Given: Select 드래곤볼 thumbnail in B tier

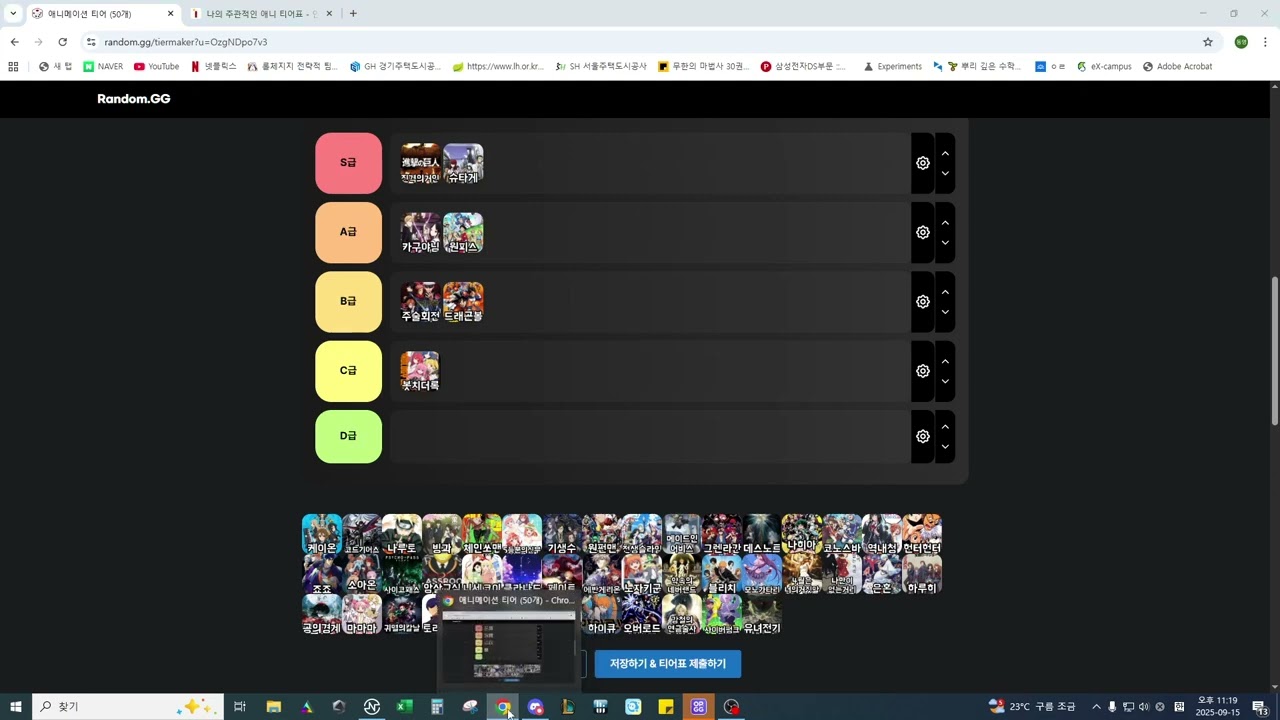Looking at the screenshot, I should [x=463, y=301].
